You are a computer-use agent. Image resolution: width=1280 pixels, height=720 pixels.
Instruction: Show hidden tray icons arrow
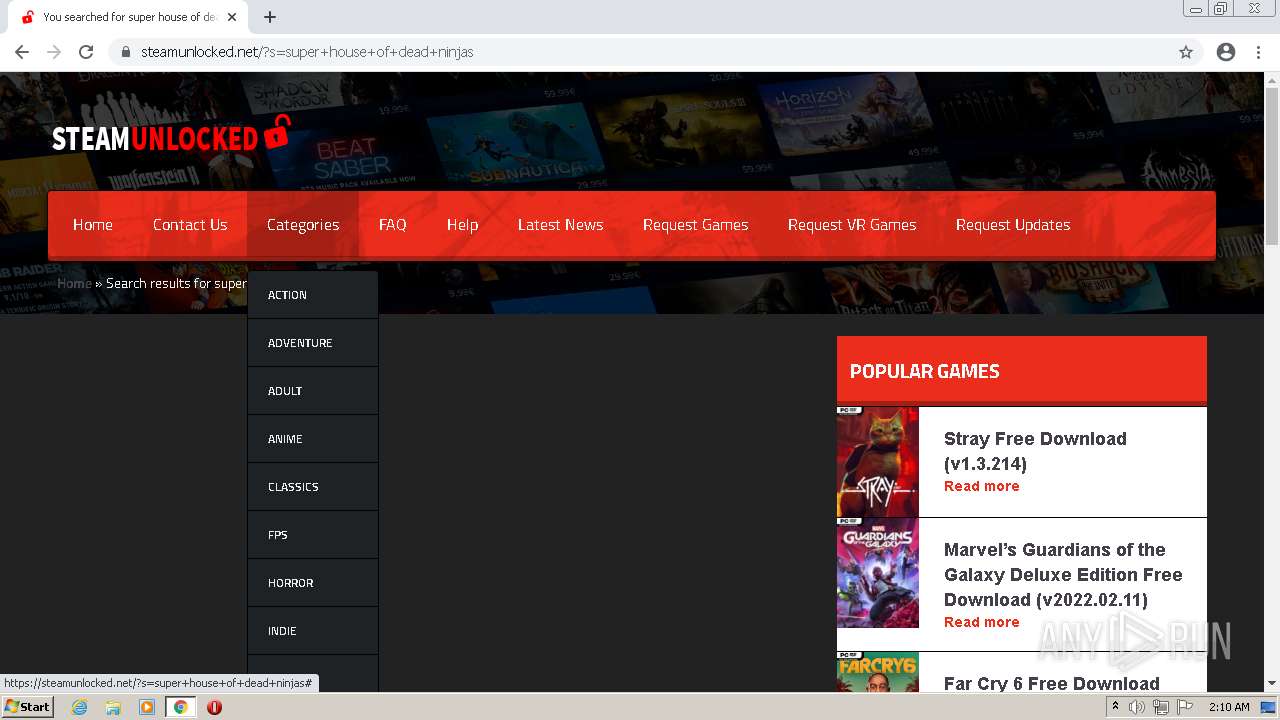point(1115,707)
